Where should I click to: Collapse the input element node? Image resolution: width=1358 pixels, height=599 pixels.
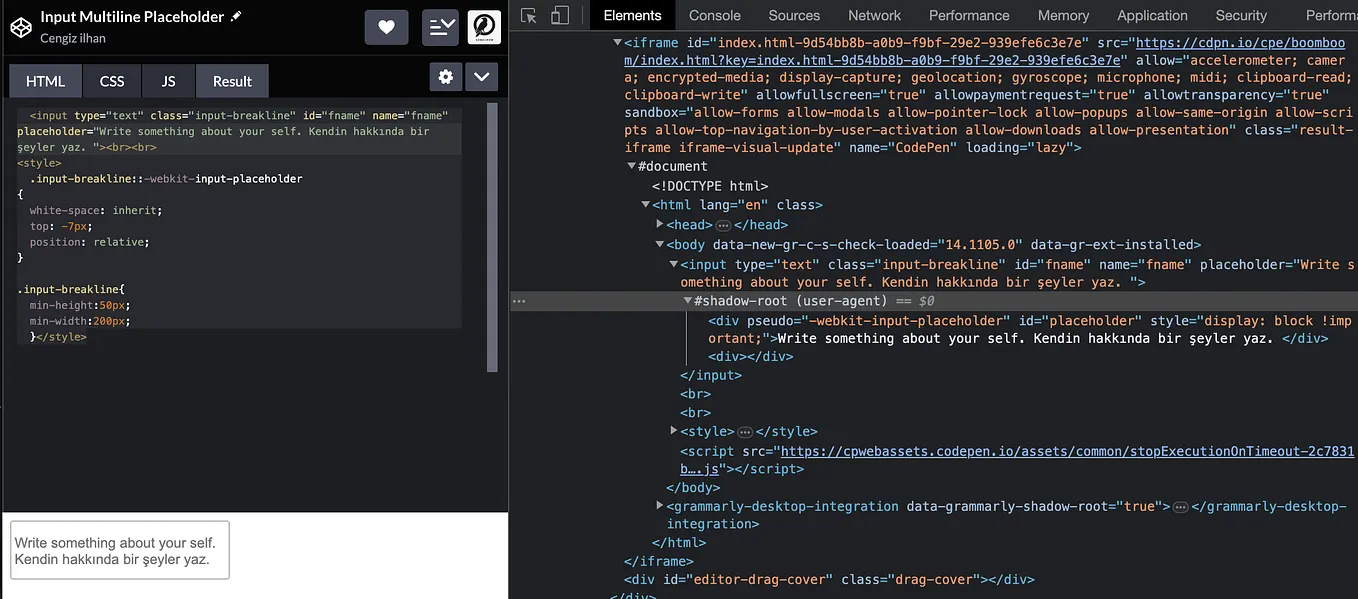(x=673, y=264)
